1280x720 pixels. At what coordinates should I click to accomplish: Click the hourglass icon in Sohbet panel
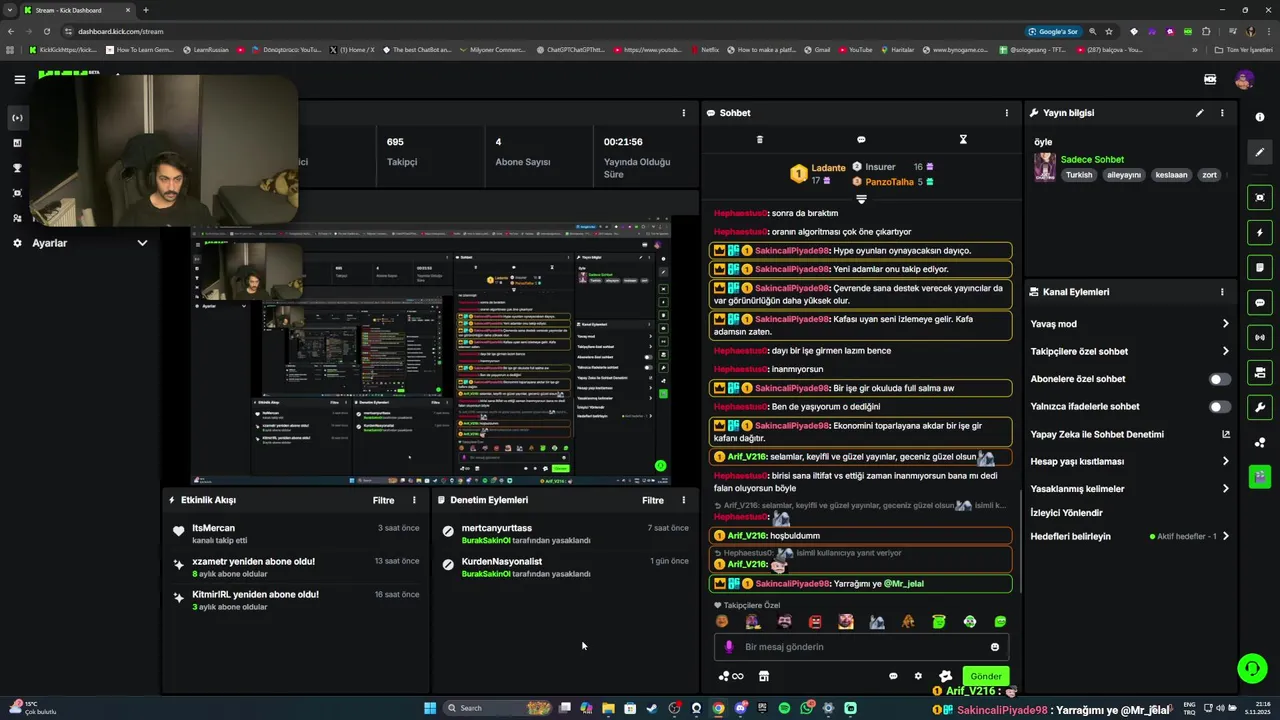click(x=963, y=140)
